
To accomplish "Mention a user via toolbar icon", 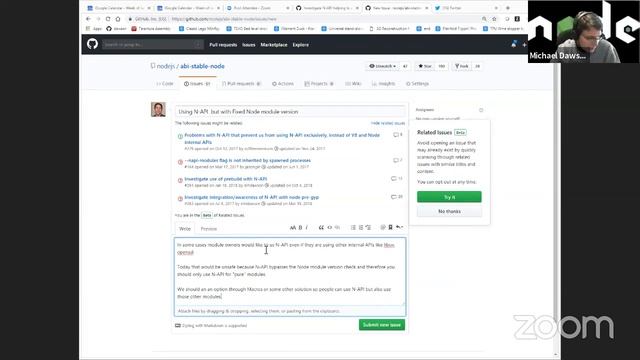I will click(x=383, y=228).
